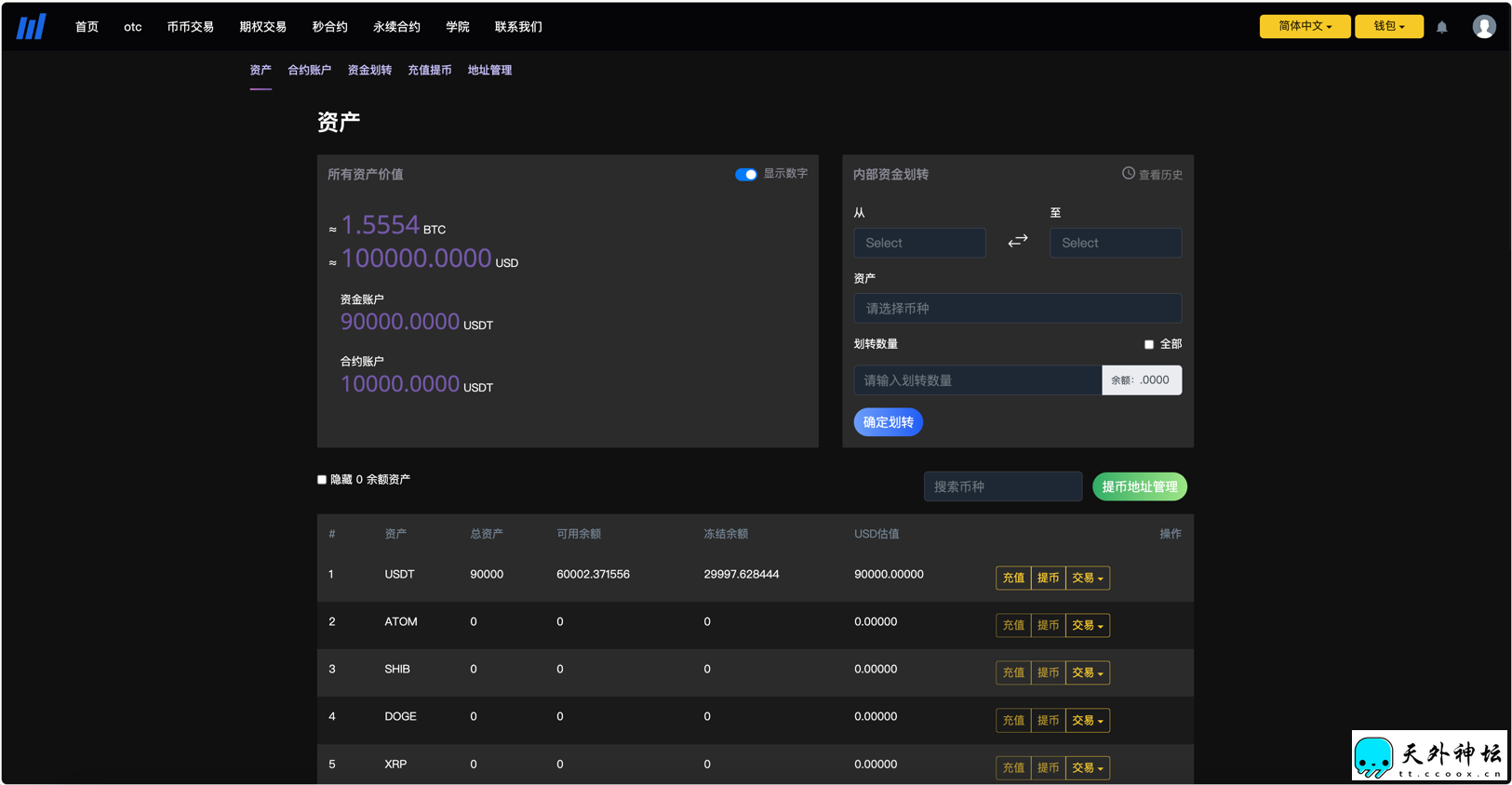1512x785 pixels.
Task: Click the 冻结余额 column header
Action: click(x=726, y=534)
